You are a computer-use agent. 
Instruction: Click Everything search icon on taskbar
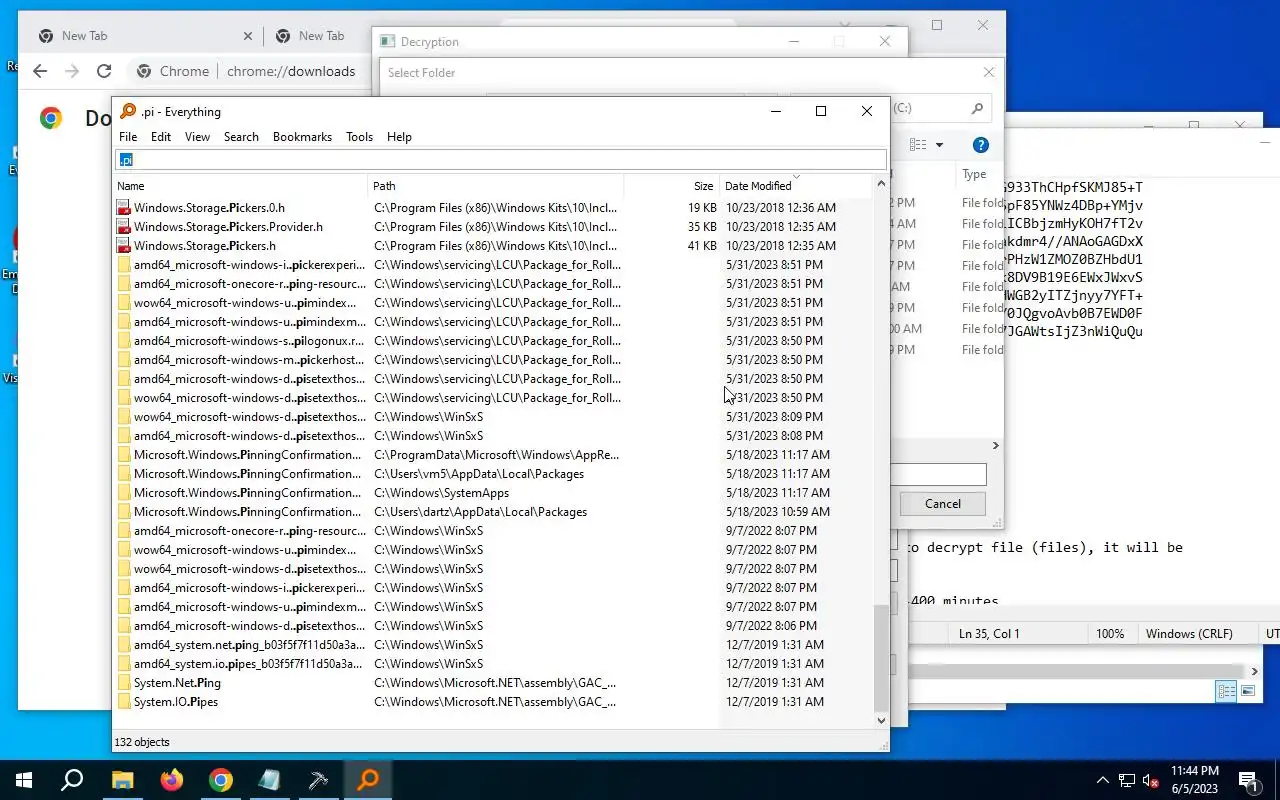(x=367, y=780)
